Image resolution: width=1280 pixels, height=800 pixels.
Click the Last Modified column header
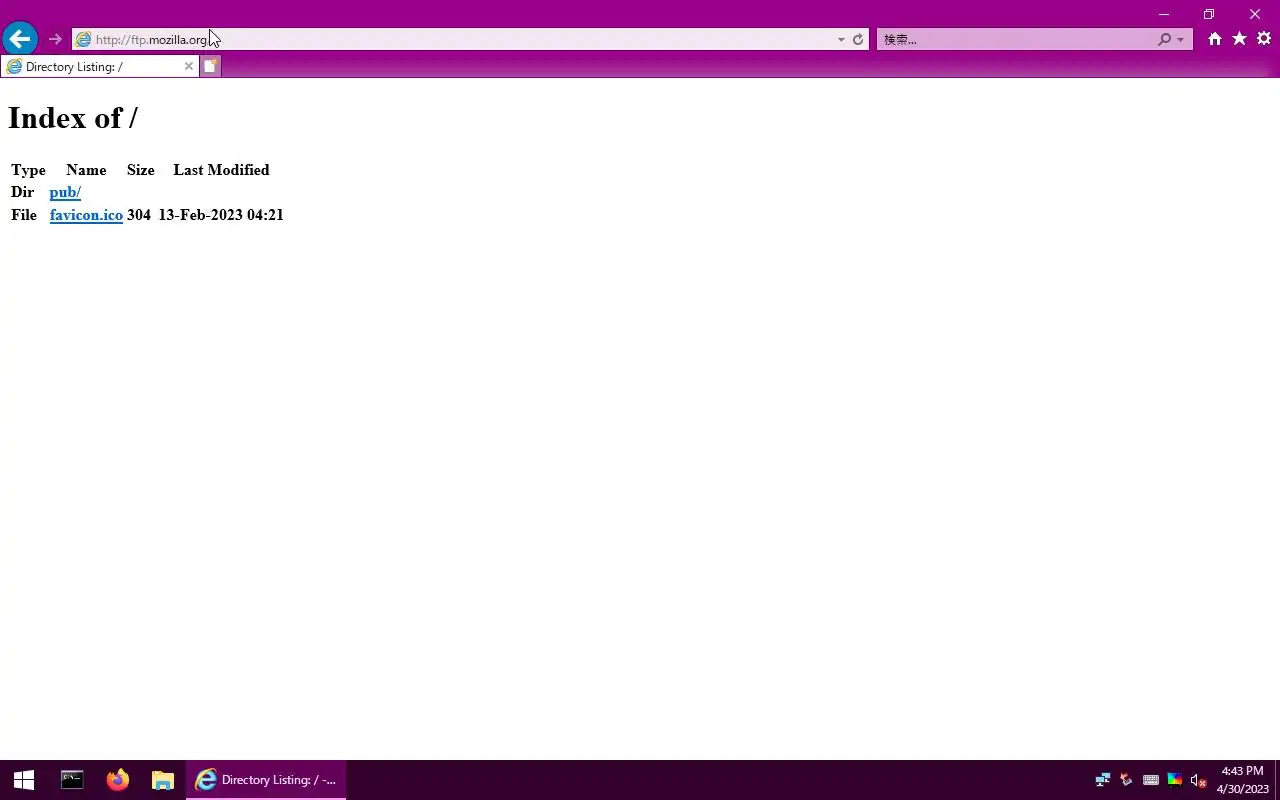point(221,170)
